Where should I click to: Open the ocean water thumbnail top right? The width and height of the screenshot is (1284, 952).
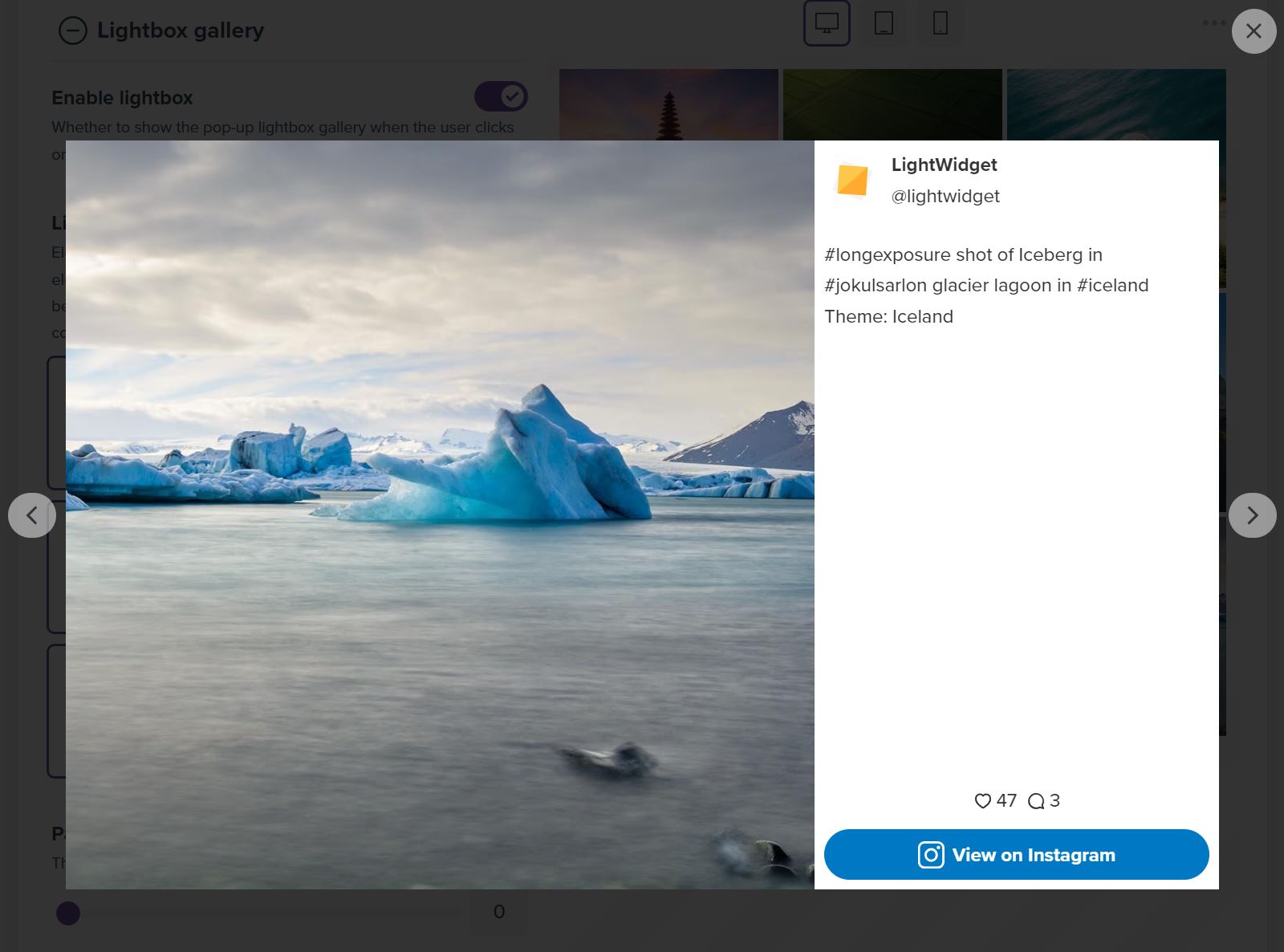[1115, 104]
